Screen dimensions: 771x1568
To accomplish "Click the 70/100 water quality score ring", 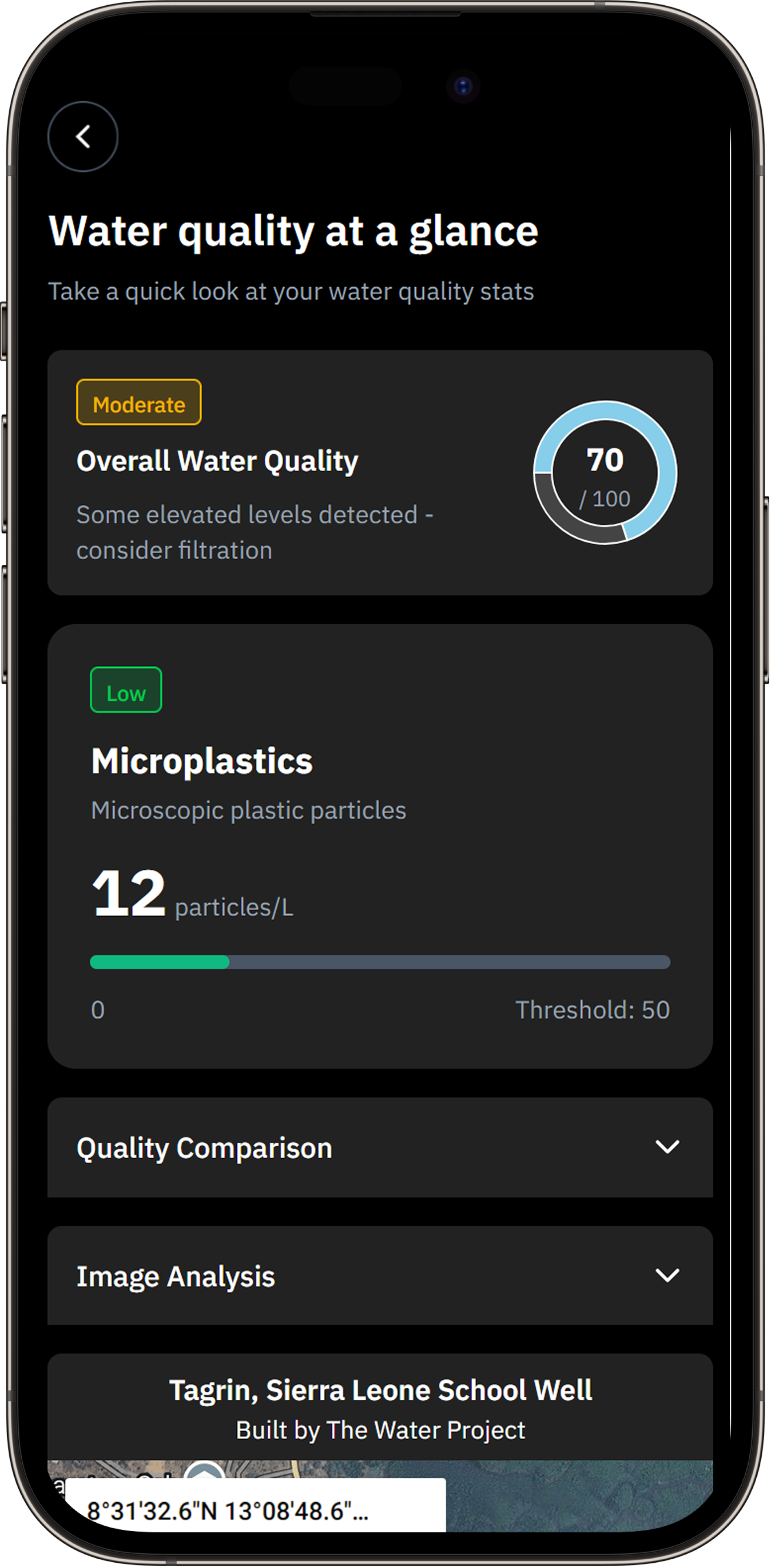I will [x=605, y=472].
